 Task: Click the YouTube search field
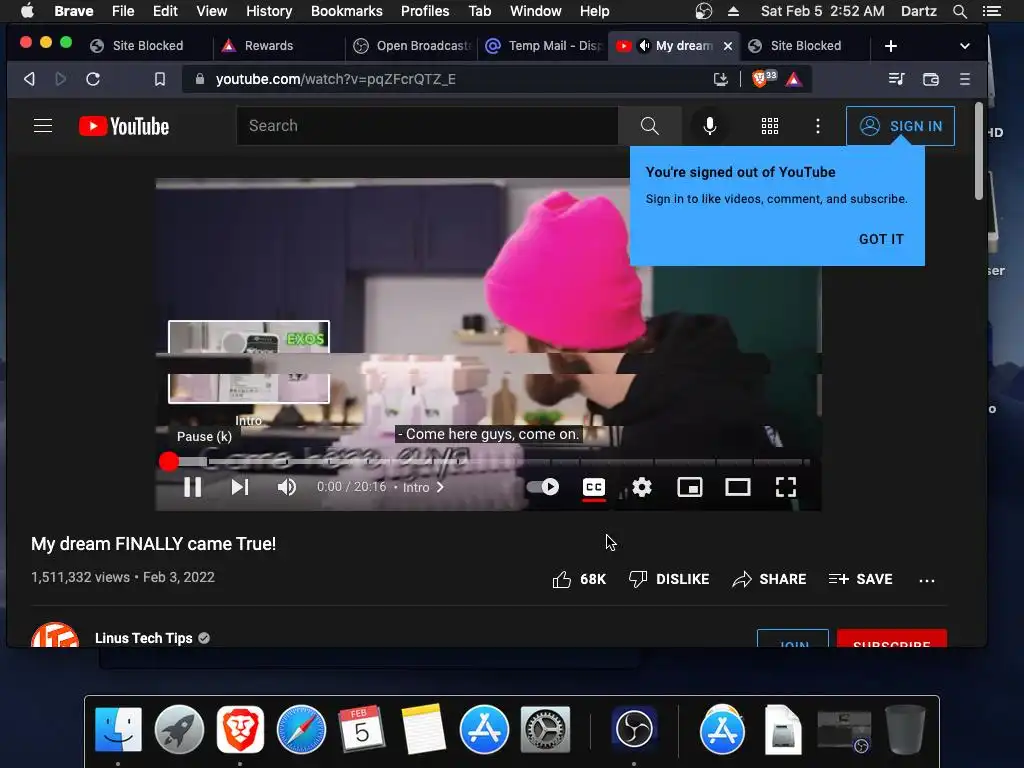[427, 125]
